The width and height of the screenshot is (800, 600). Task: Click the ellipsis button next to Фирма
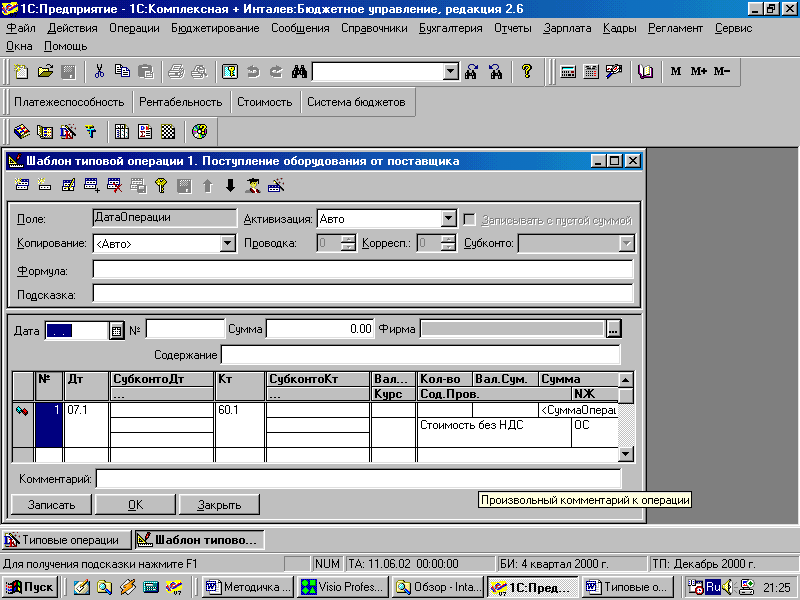[x=613, y=330]
